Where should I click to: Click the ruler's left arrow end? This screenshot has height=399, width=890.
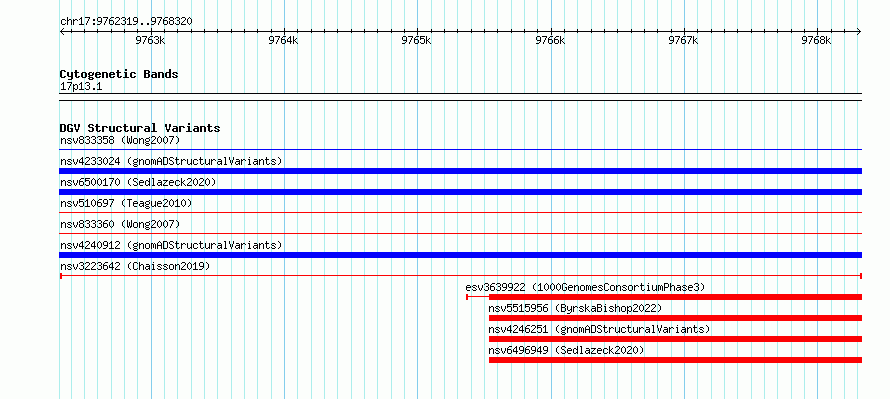(62, 32)
